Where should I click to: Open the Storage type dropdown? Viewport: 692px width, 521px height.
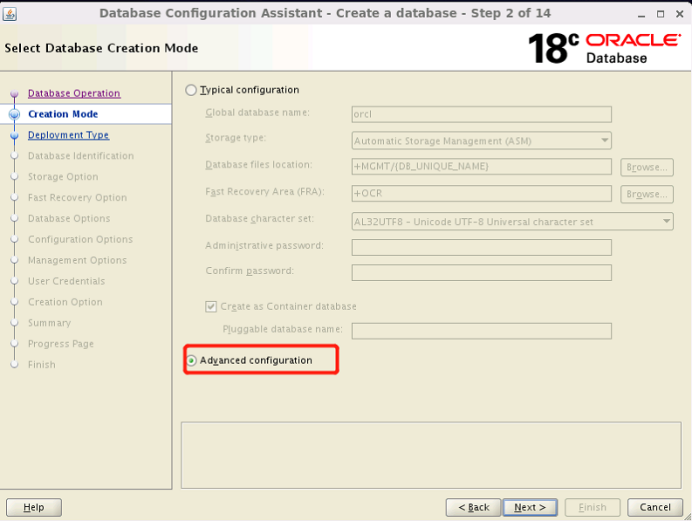481,141
